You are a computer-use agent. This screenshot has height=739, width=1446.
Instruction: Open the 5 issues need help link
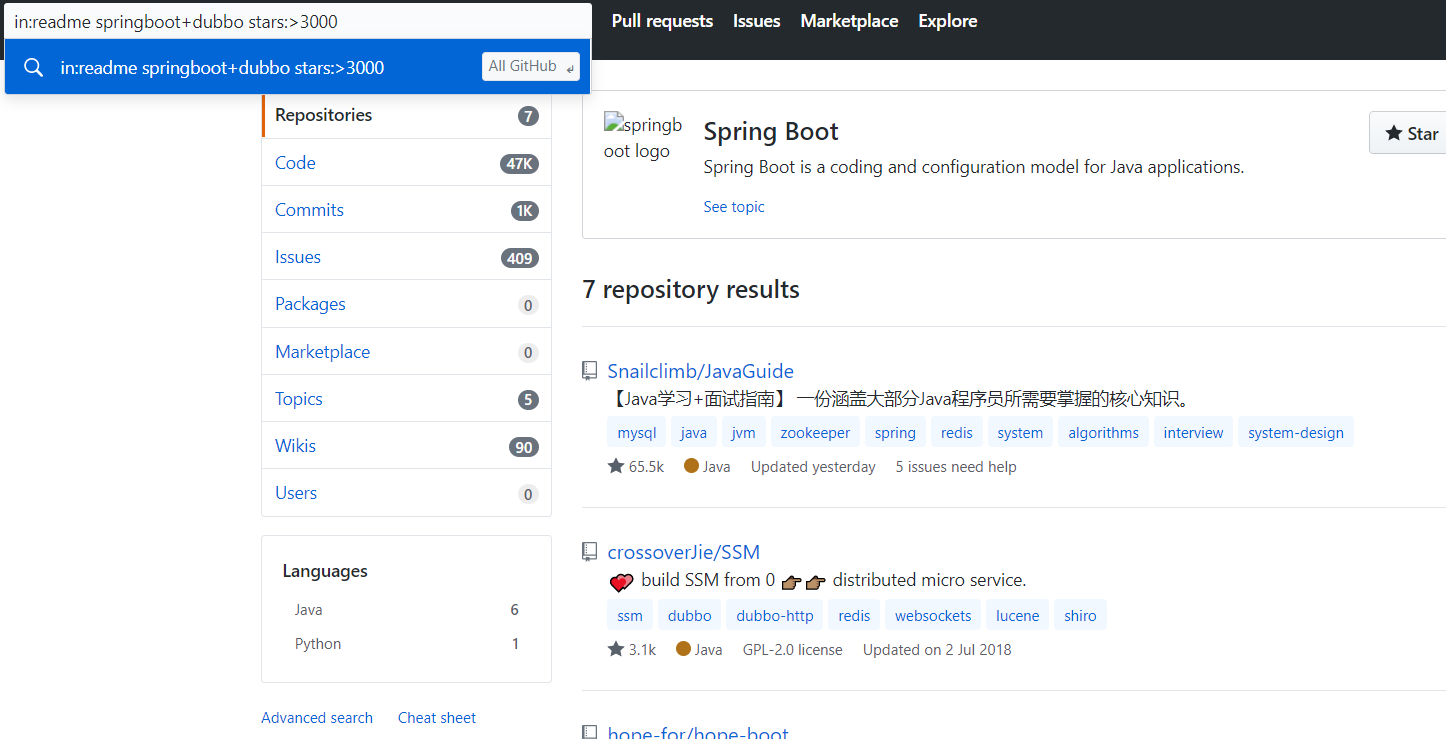pos(956,467)
